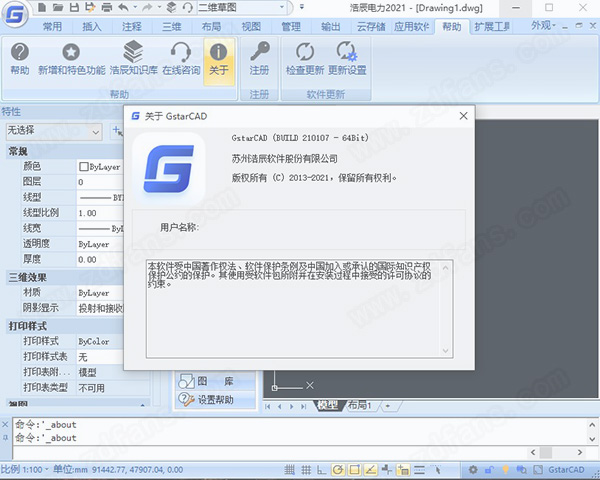Click the settings gear icon in status bar

pos(473,470)
